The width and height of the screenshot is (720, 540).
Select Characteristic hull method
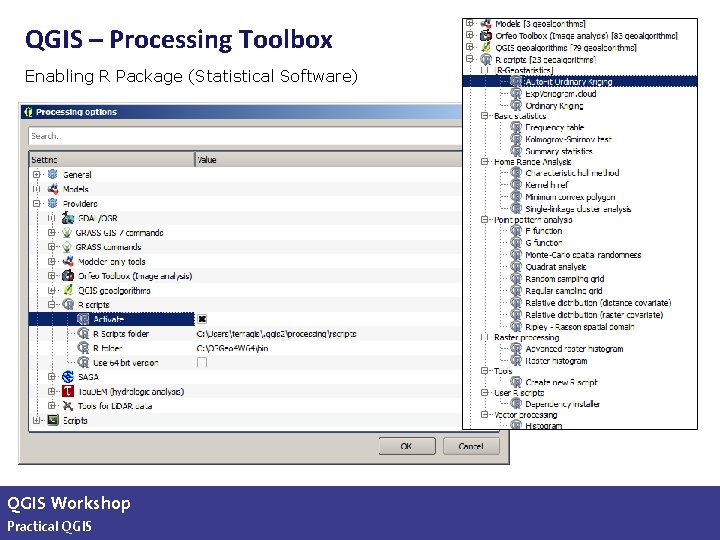point(572,173)
